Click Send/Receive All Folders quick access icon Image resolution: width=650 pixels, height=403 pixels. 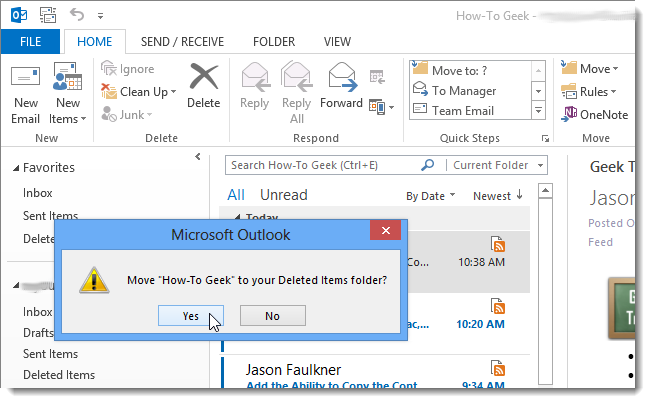(48, 15)
